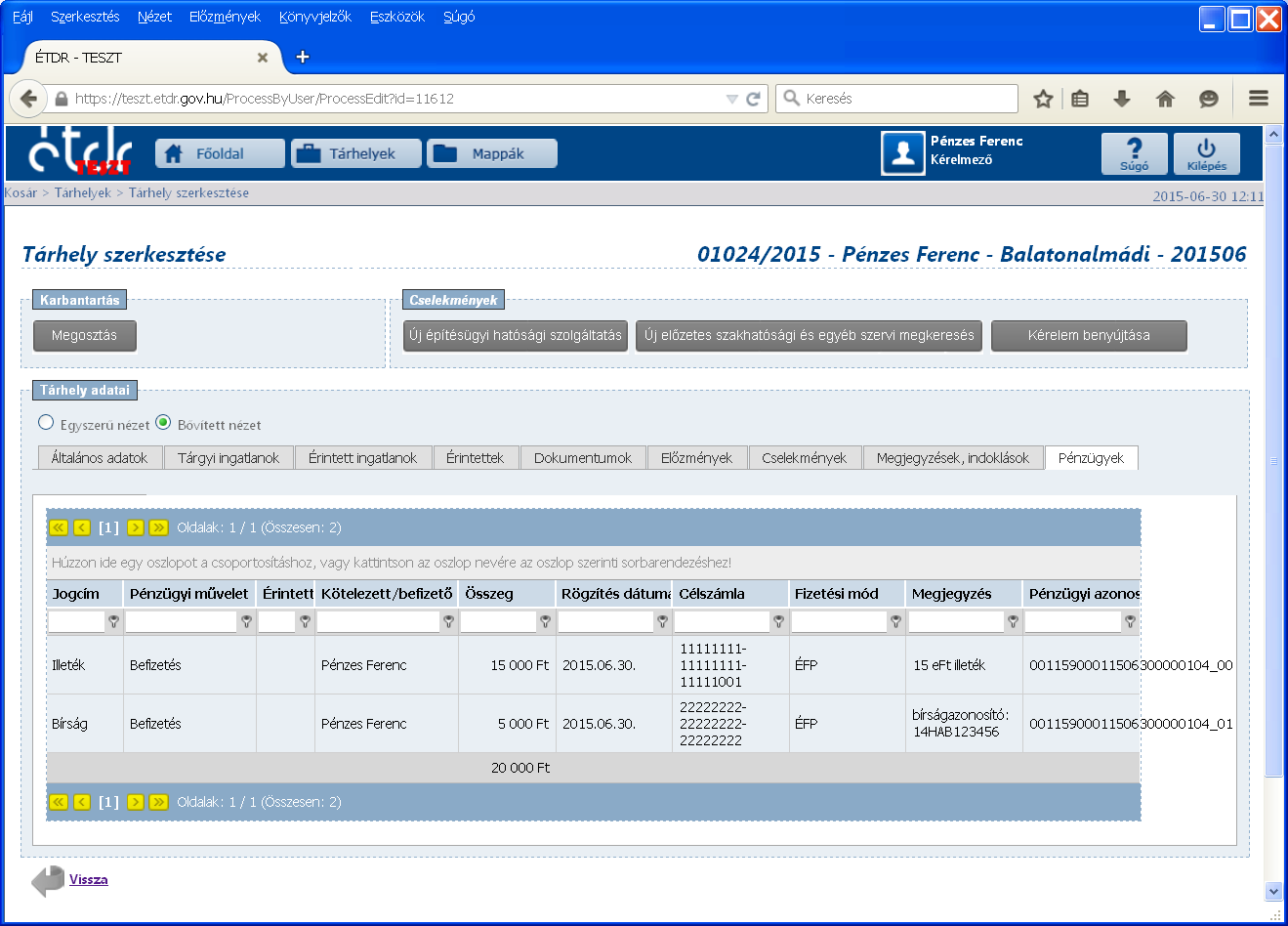Screen dimensions: 1288x926
Task: Open filter menu for Fizetési mód column
Action: click(895, 621)
